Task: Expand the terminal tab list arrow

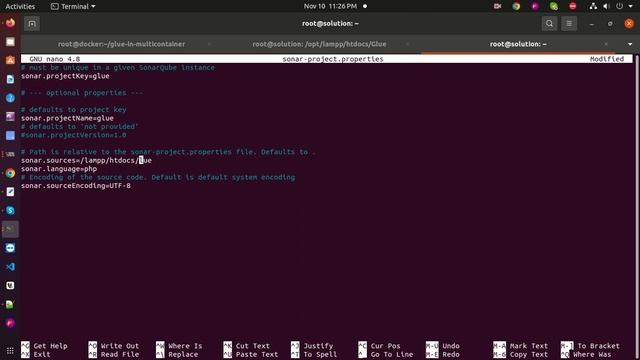Action: (630, 44)
